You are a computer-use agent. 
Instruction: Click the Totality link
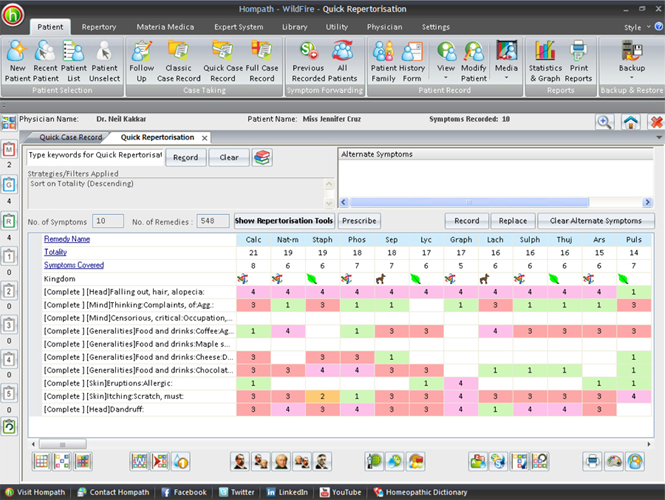tap(56, 252)
